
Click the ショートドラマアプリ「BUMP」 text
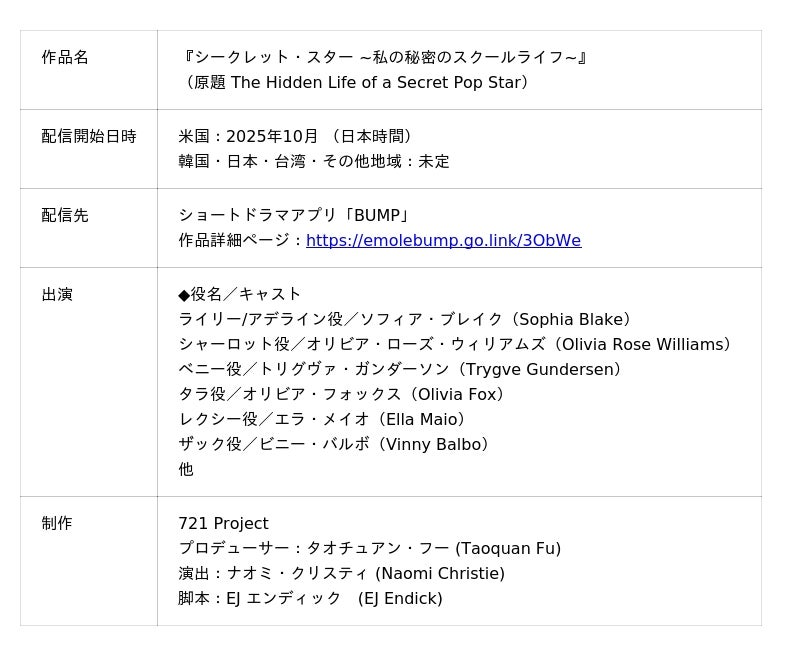[295, 216]
